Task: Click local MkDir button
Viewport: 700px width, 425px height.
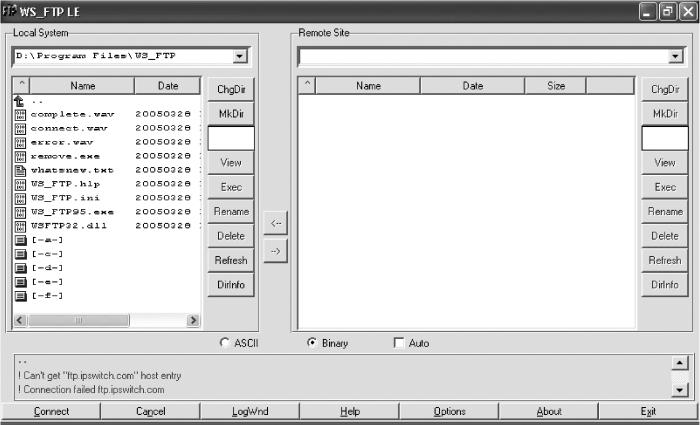Action: click(231, 113)
